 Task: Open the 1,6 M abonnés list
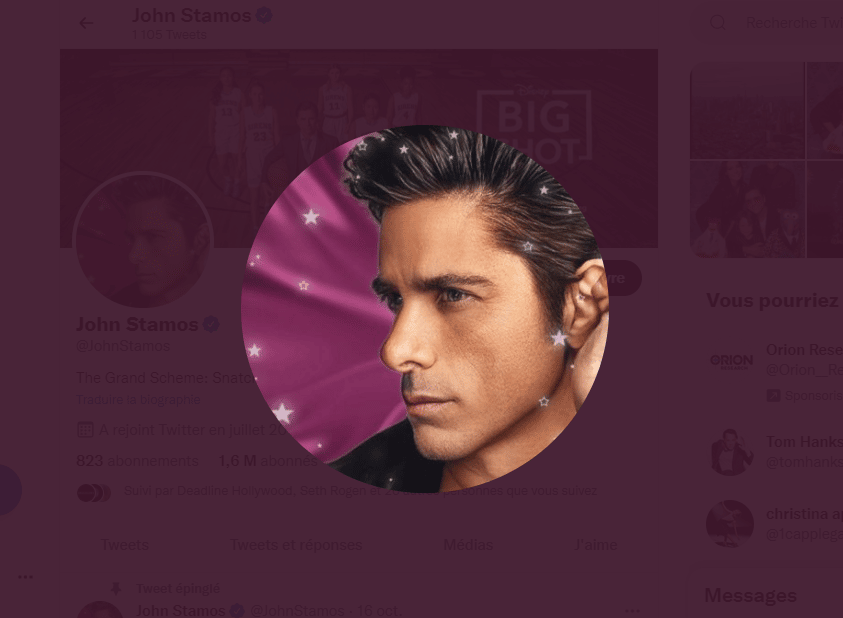point(268,461)
